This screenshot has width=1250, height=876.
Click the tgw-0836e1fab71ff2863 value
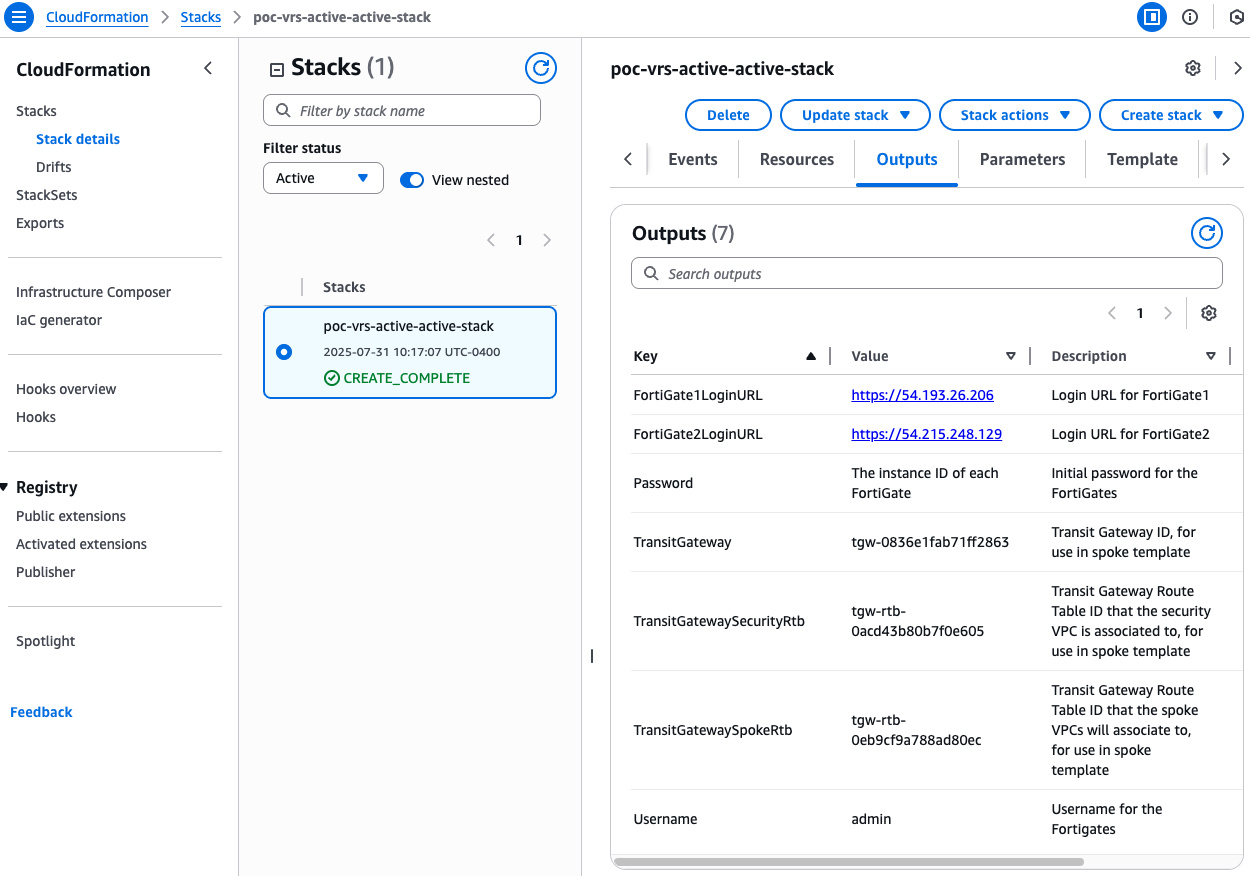(x=930, y=542)
